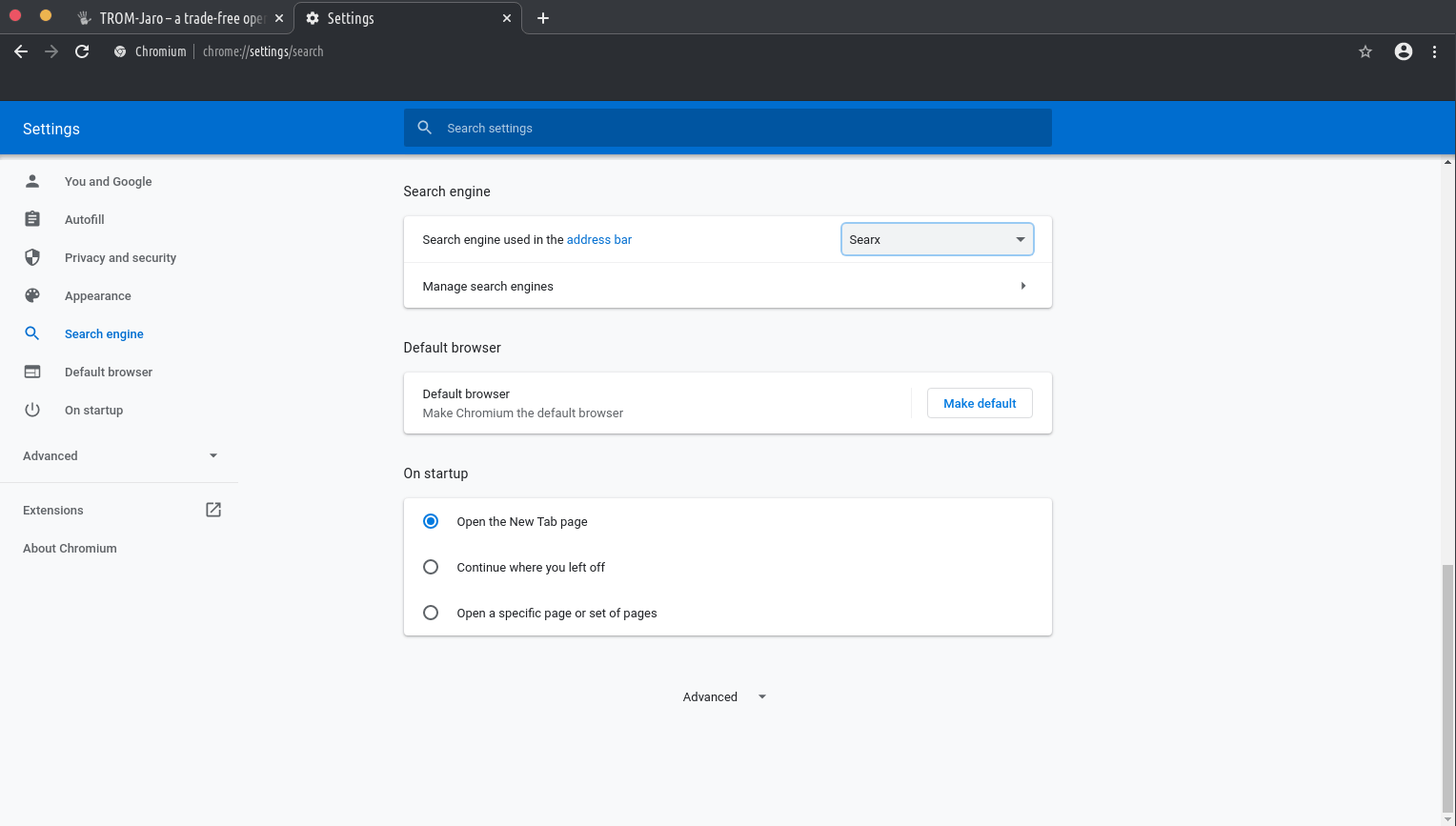This screenshot has height=826, width=1456.
Task: Open the Searx search engine dropdown
Action: click(937, 239)
